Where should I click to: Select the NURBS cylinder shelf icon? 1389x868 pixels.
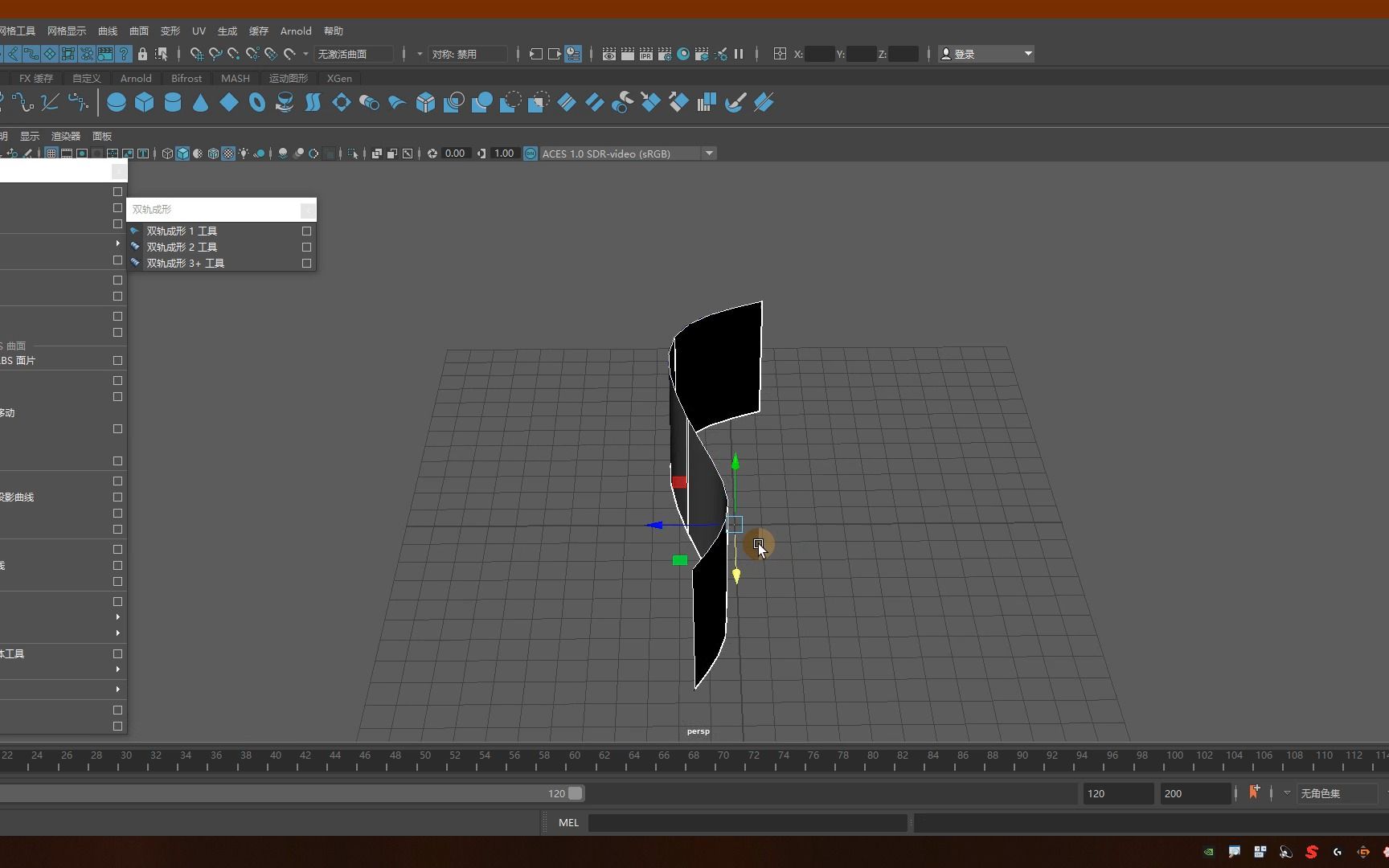click(173, 103)
